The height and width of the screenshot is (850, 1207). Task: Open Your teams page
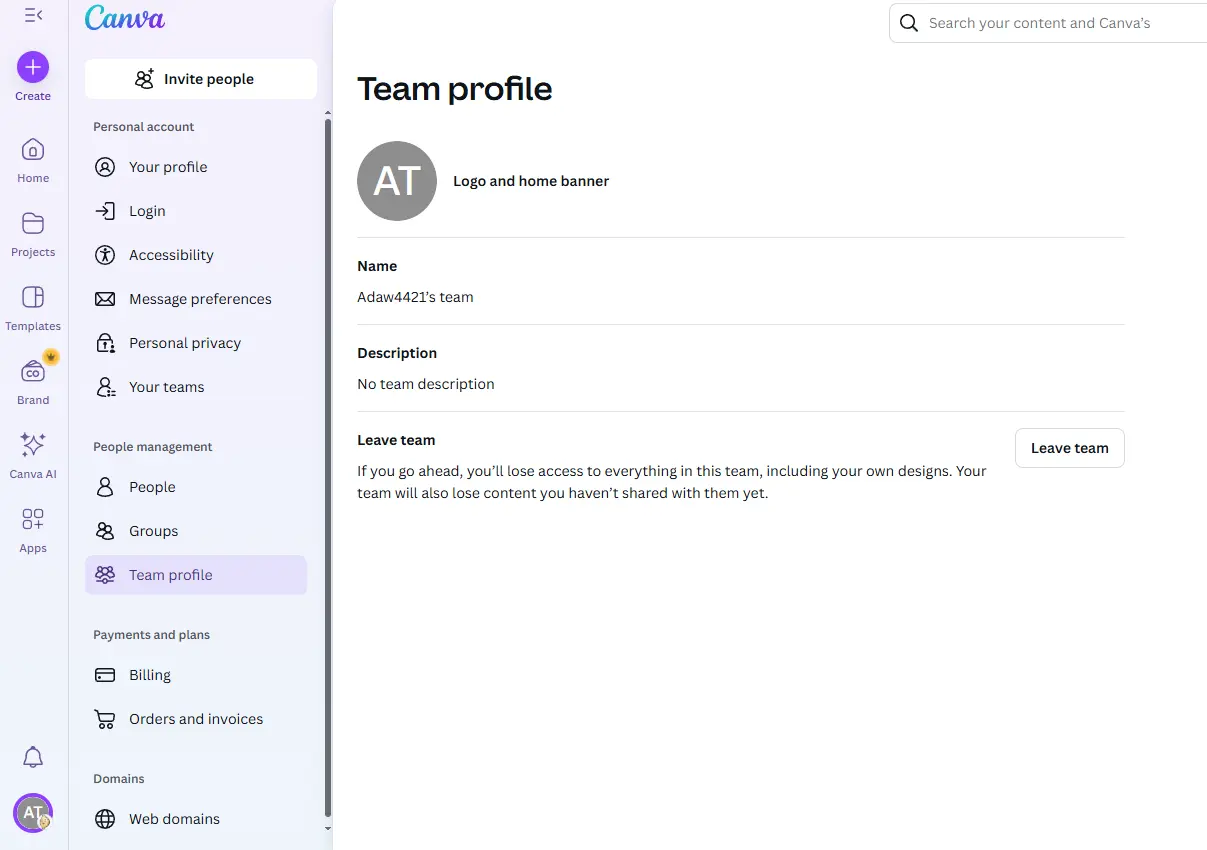coord(196,387)
